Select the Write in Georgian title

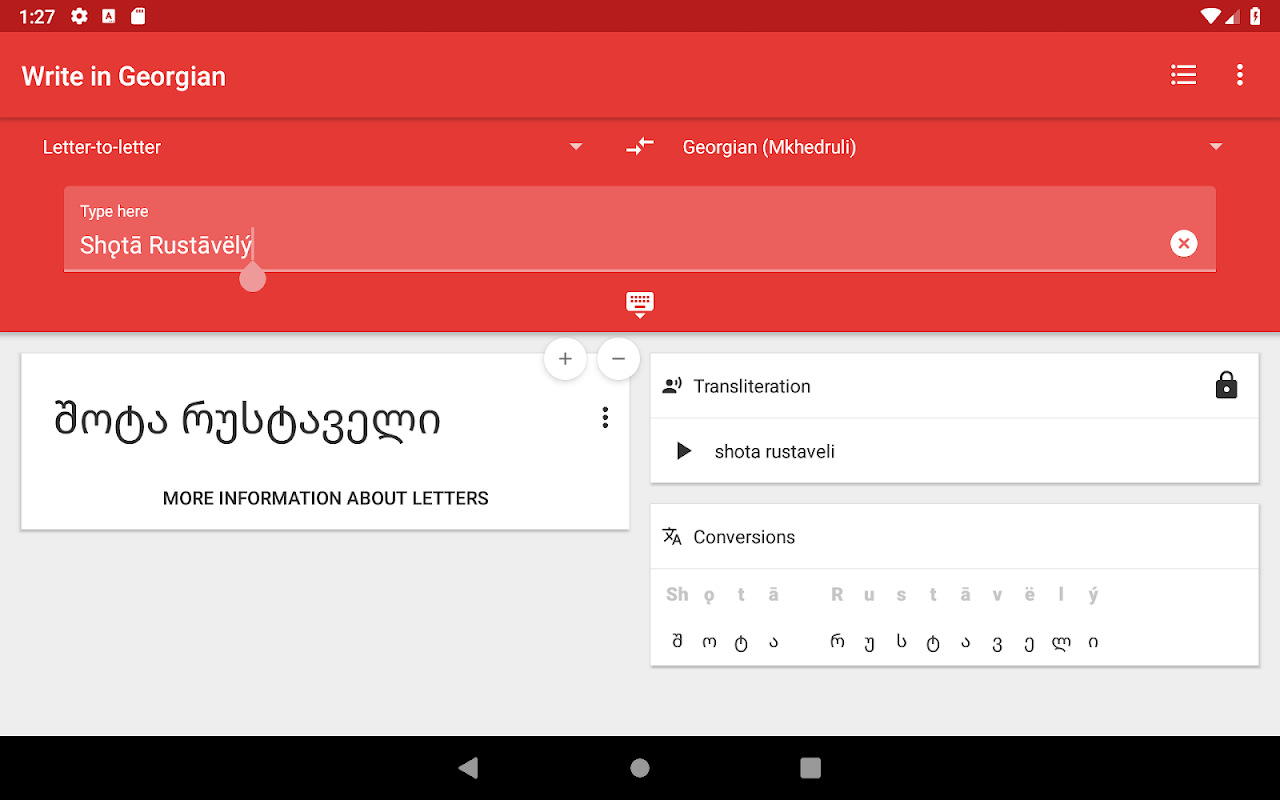[x=124, y=76]
